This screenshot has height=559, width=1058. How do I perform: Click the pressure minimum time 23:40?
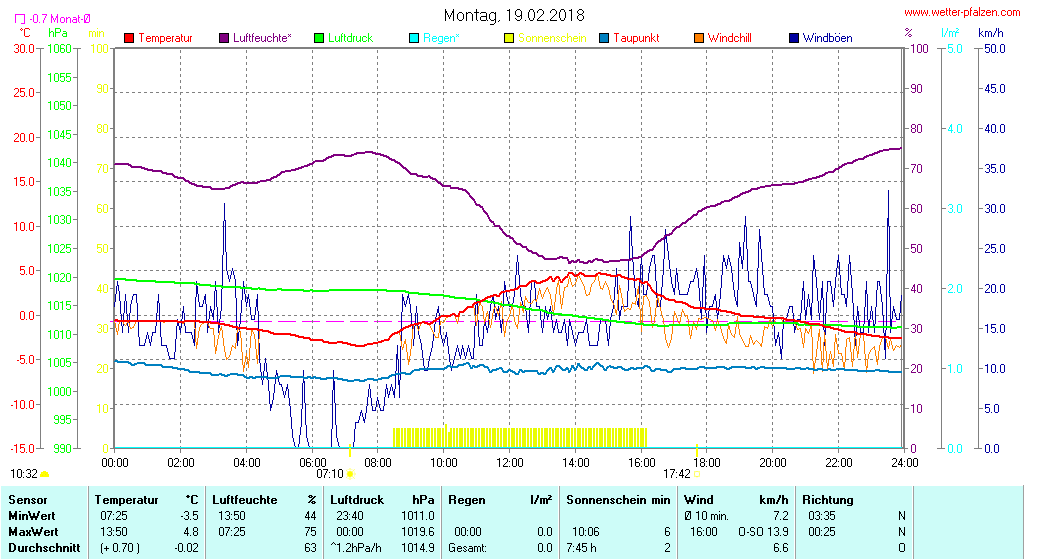[x=350, y=516]
